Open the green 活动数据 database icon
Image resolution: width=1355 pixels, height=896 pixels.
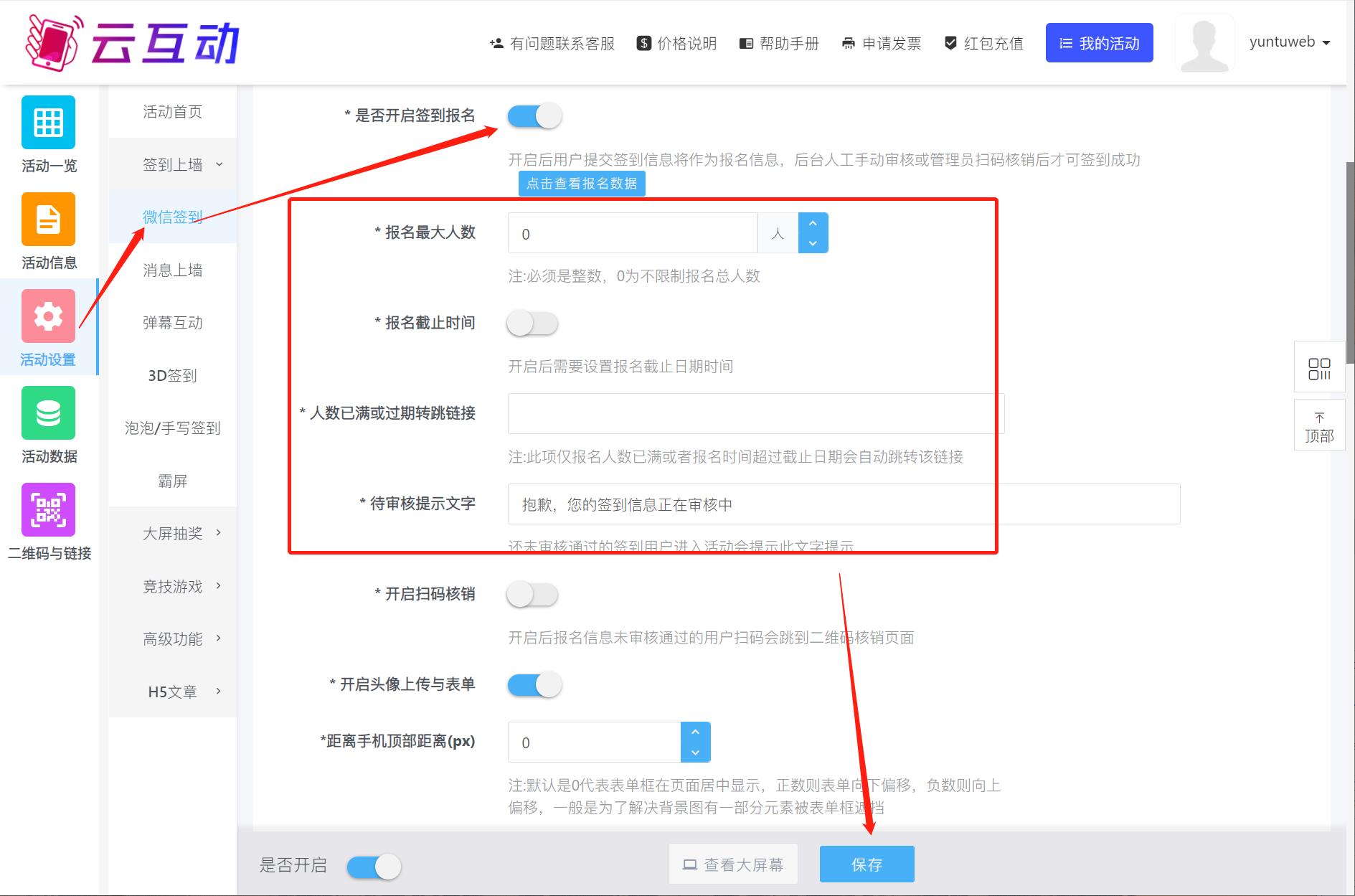[48, 413]
